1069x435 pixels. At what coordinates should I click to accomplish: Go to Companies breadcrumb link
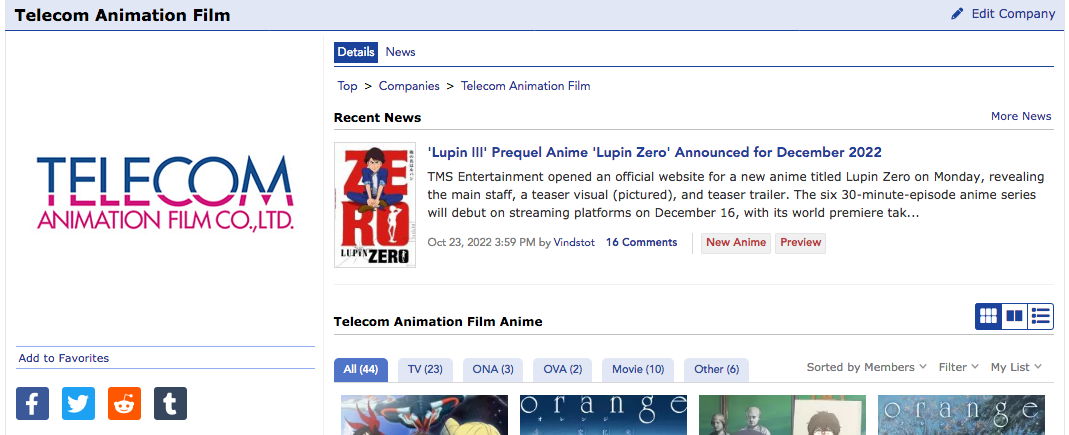tap(409, 86)
